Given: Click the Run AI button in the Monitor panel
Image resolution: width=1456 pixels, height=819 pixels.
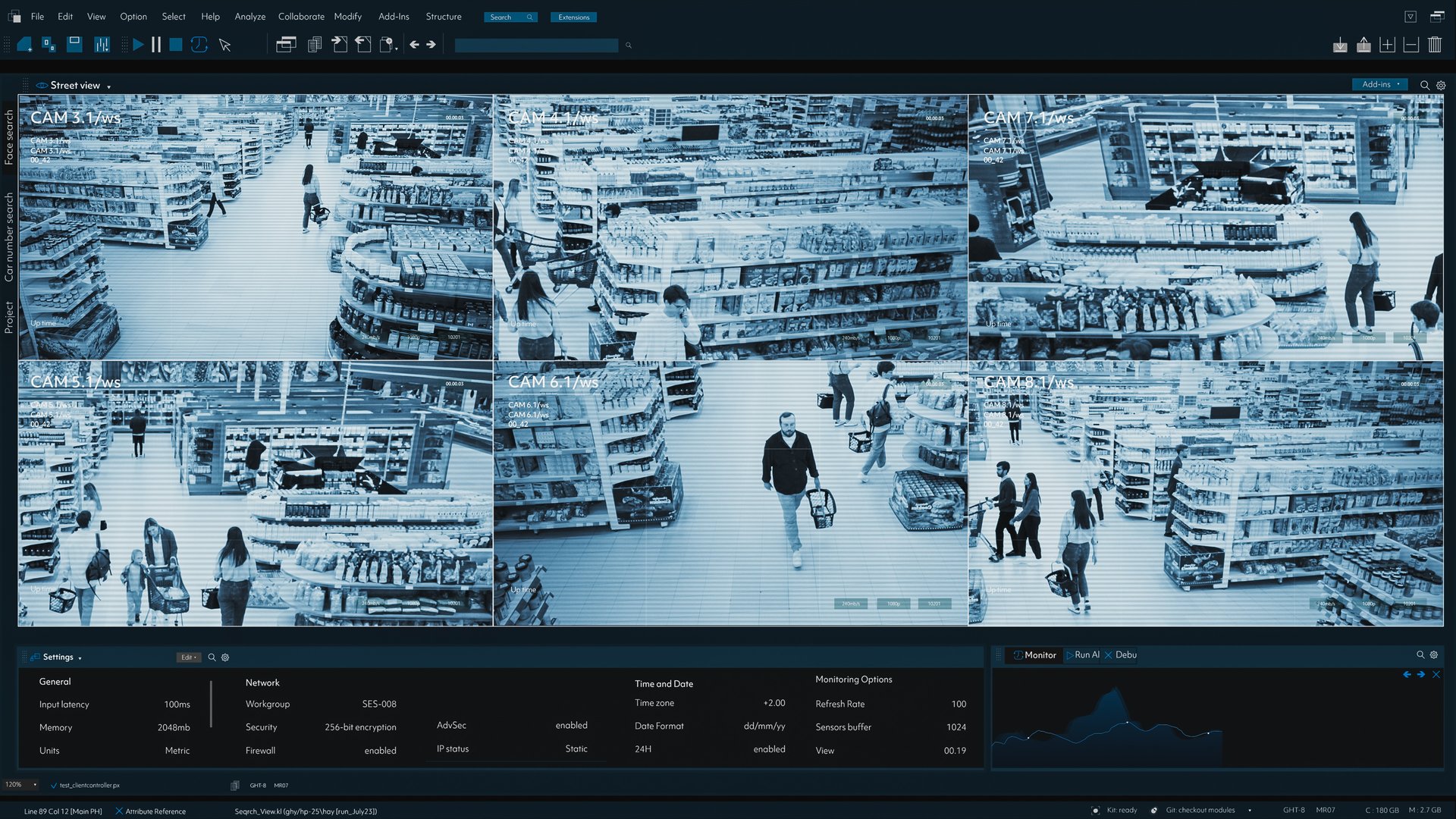Looking at the screenshot, I should [1082, 654].
